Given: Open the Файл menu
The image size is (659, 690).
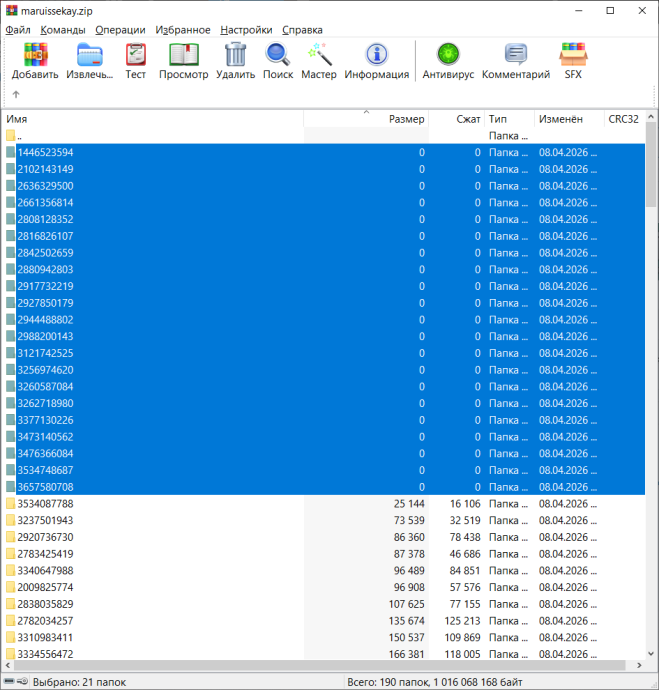Looking at the screenshot, I should point(17,30).
